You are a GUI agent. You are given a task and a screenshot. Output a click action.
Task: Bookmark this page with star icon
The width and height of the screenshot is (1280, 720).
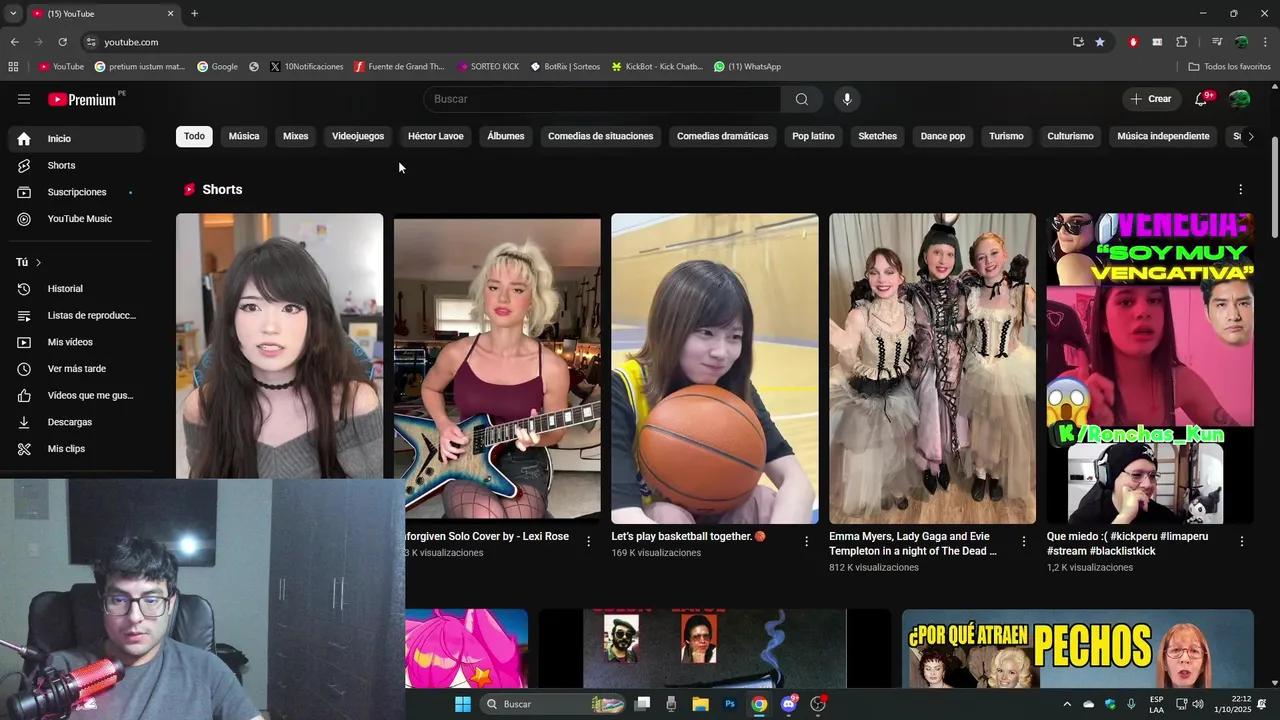[x=1100, y=42]
